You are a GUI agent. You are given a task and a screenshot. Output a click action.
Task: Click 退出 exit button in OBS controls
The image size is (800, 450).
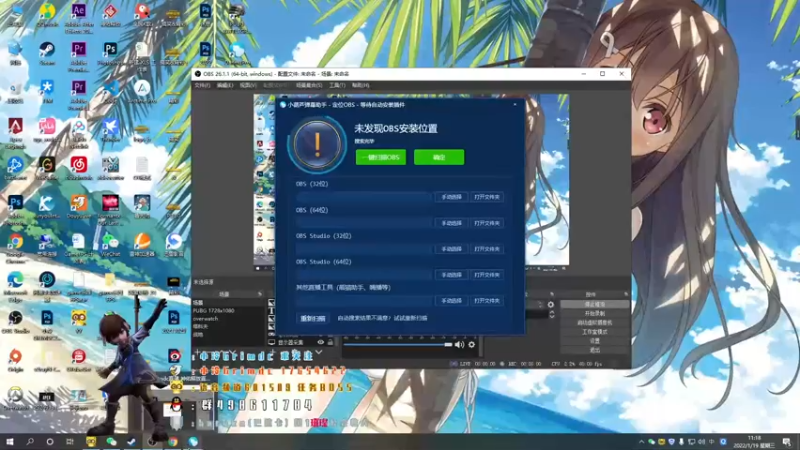(x=594, y=350)
